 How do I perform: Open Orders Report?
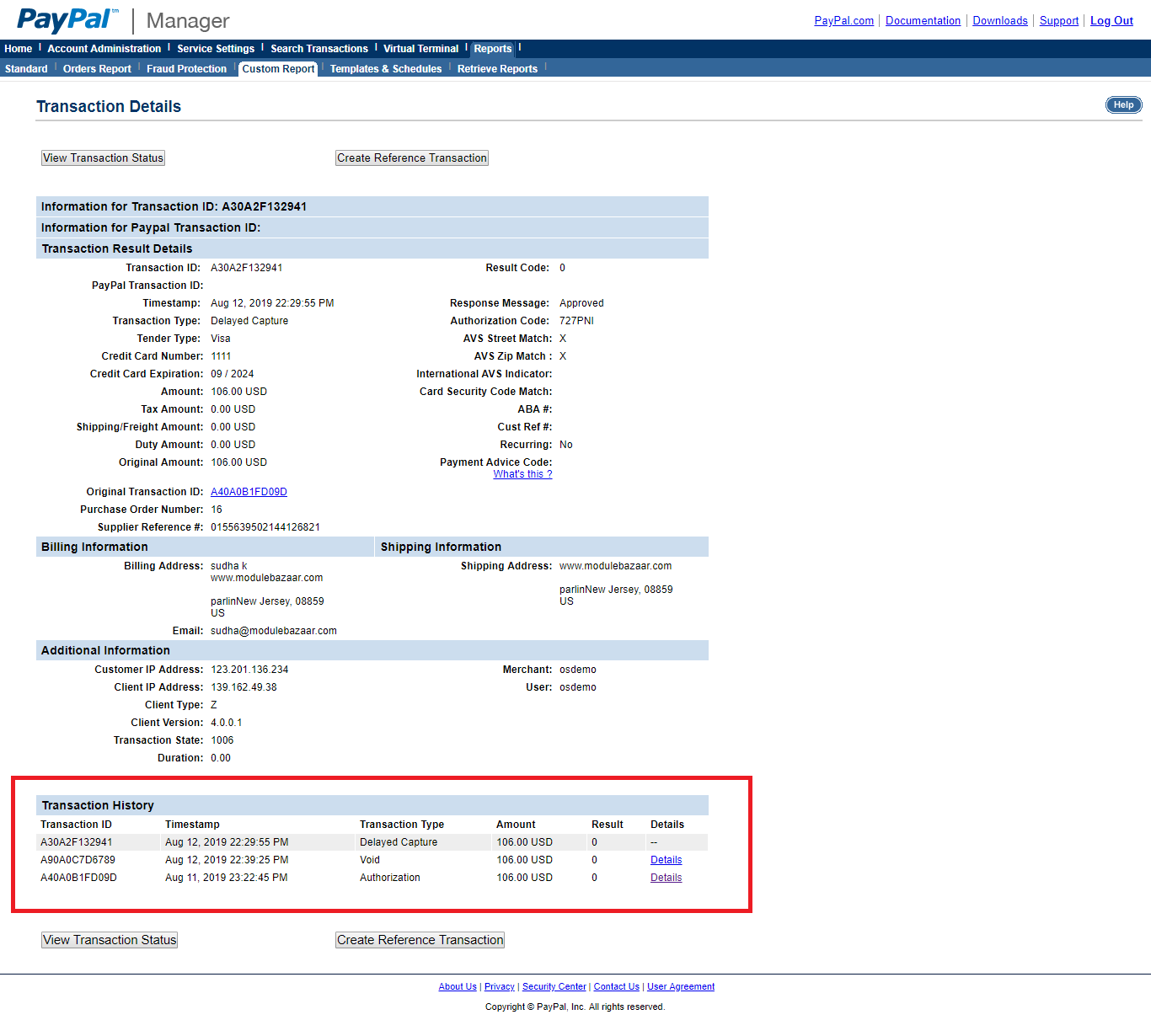point(97,69)
